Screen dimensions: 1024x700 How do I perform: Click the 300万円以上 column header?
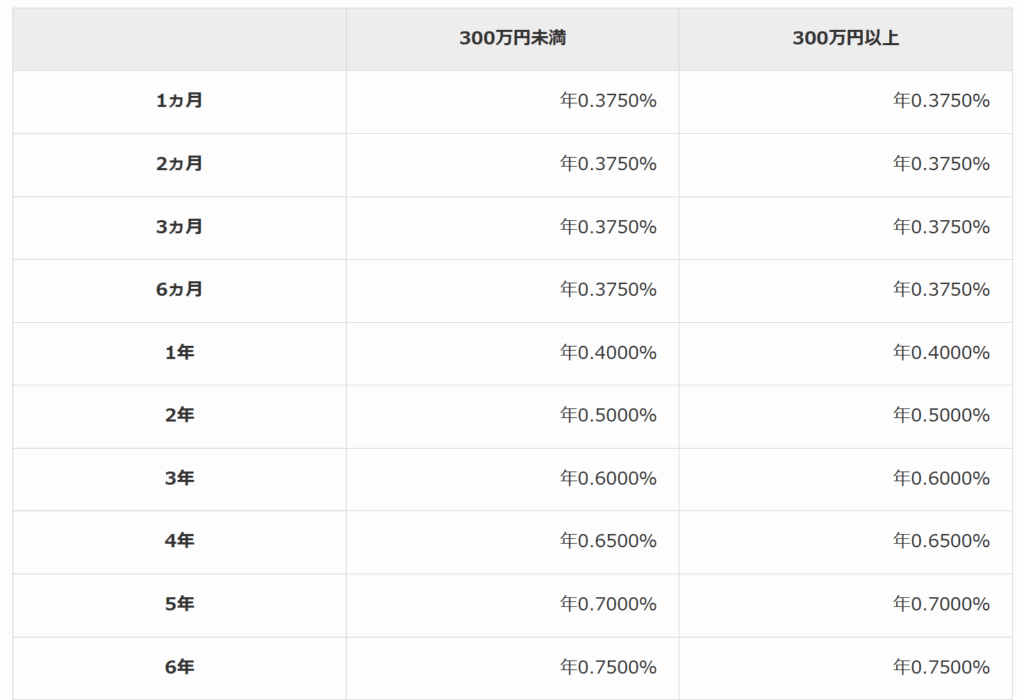pos(846,39)
